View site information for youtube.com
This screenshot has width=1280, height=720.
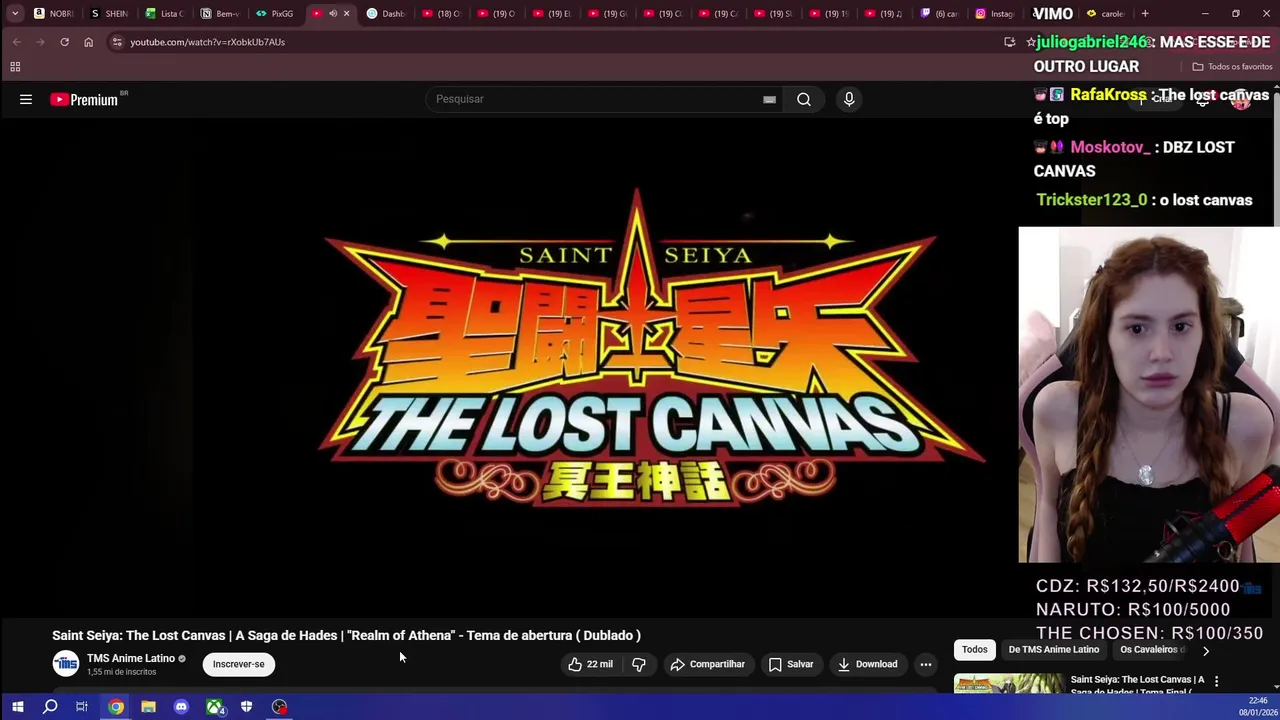117,42
